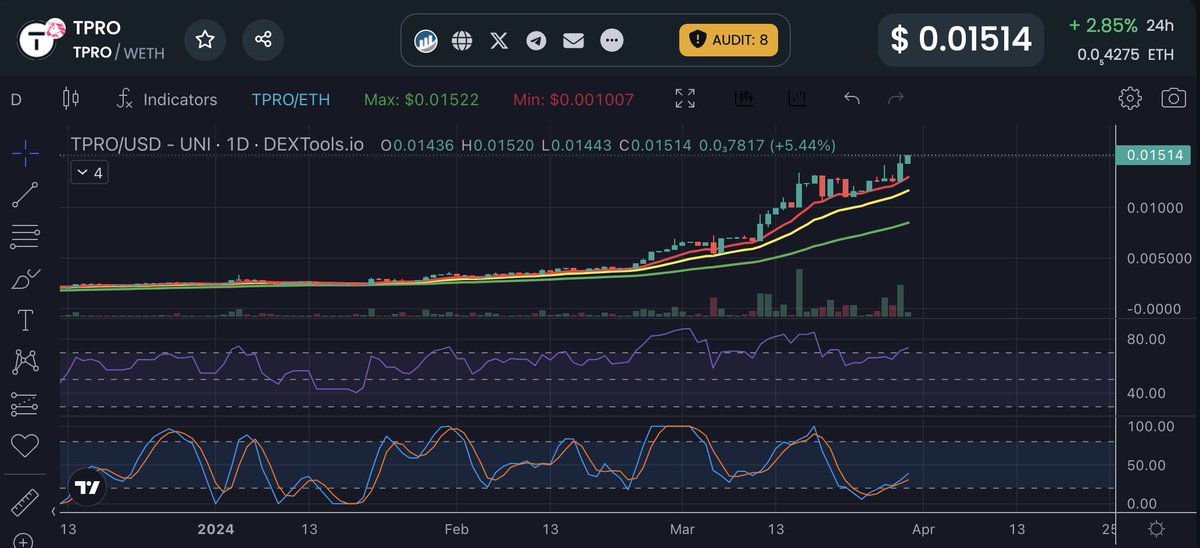
Task: Undo the last chart action
Action: pyautogui.click(x=852, y=98)
